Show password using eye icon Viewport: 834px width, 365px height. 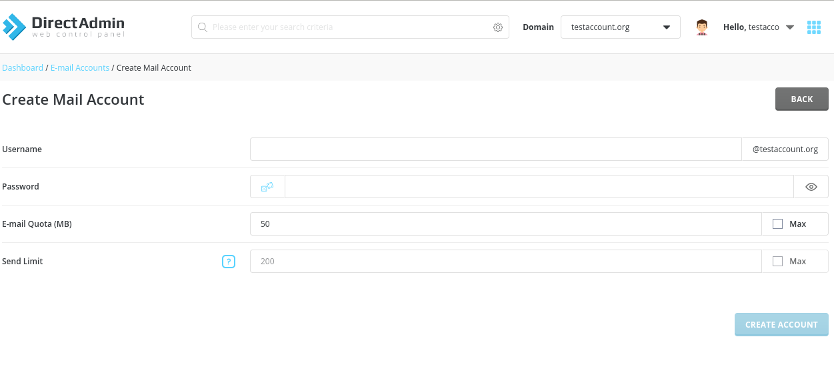(811, 187)
